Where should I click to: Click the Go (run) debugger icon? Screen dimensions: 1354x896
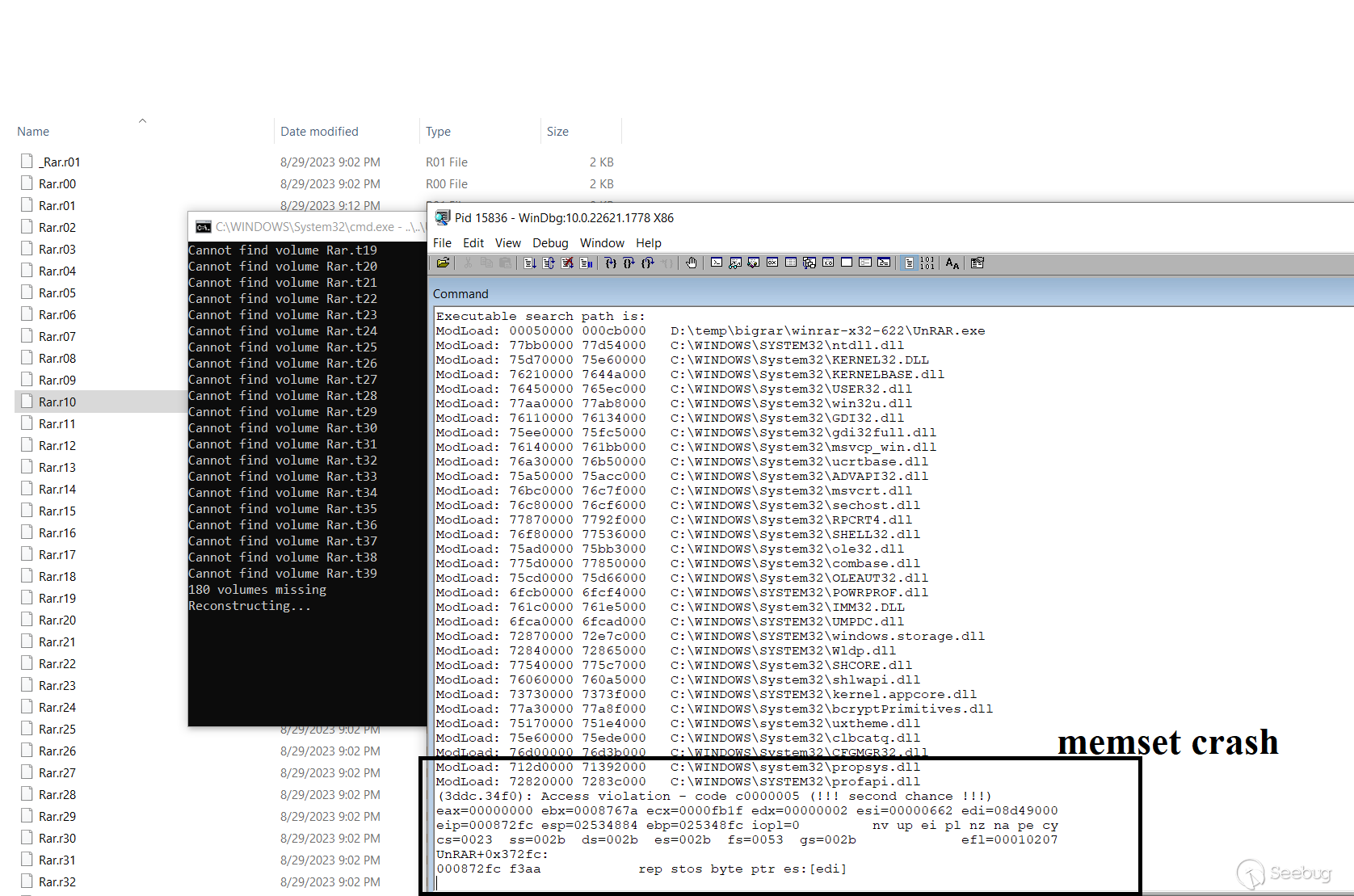pos(530,263)
